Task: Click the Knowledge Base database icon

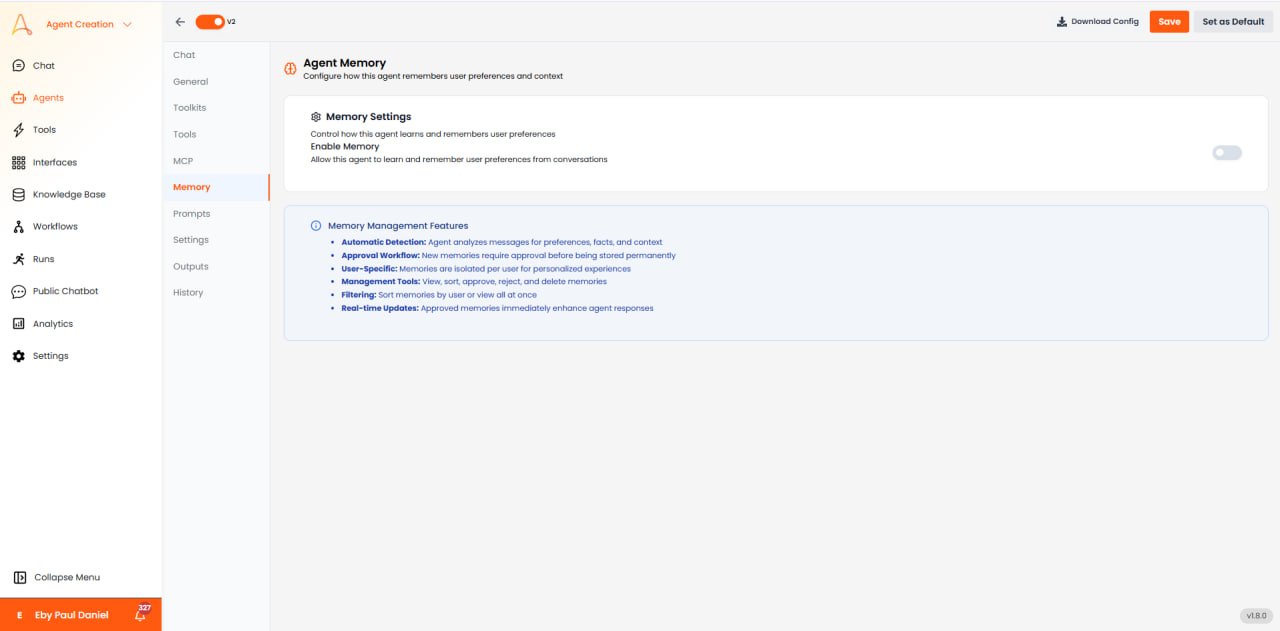Action: tap(18, 194)
